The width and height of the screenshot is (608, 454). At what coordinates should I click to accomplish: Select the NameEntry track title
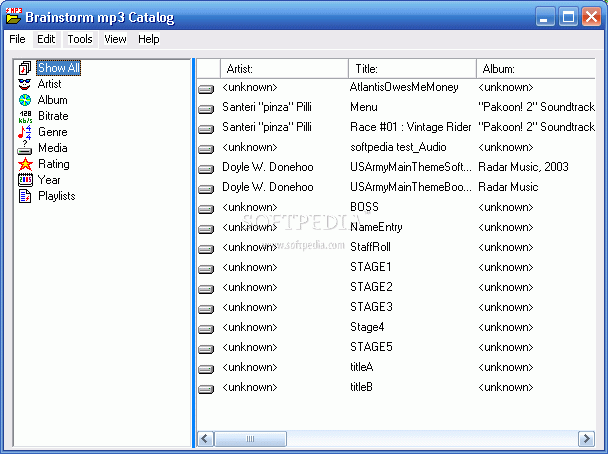coord(376,227)
